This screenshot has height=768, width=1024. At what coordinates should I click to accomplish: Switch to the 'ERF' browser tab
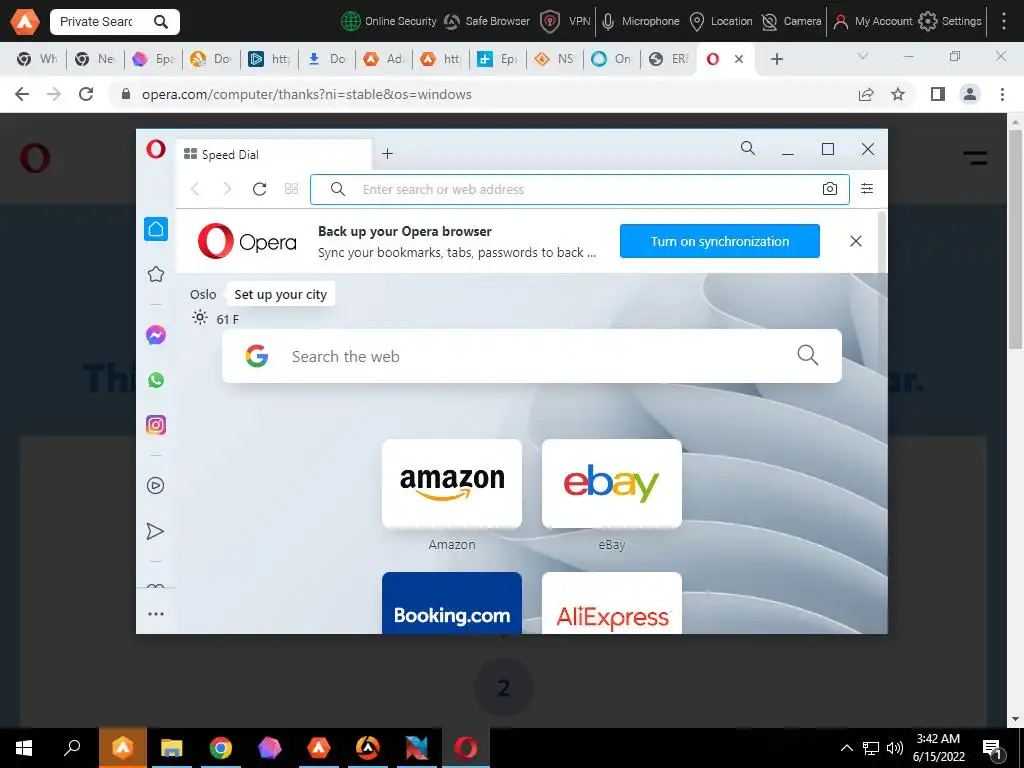[671, 59]
